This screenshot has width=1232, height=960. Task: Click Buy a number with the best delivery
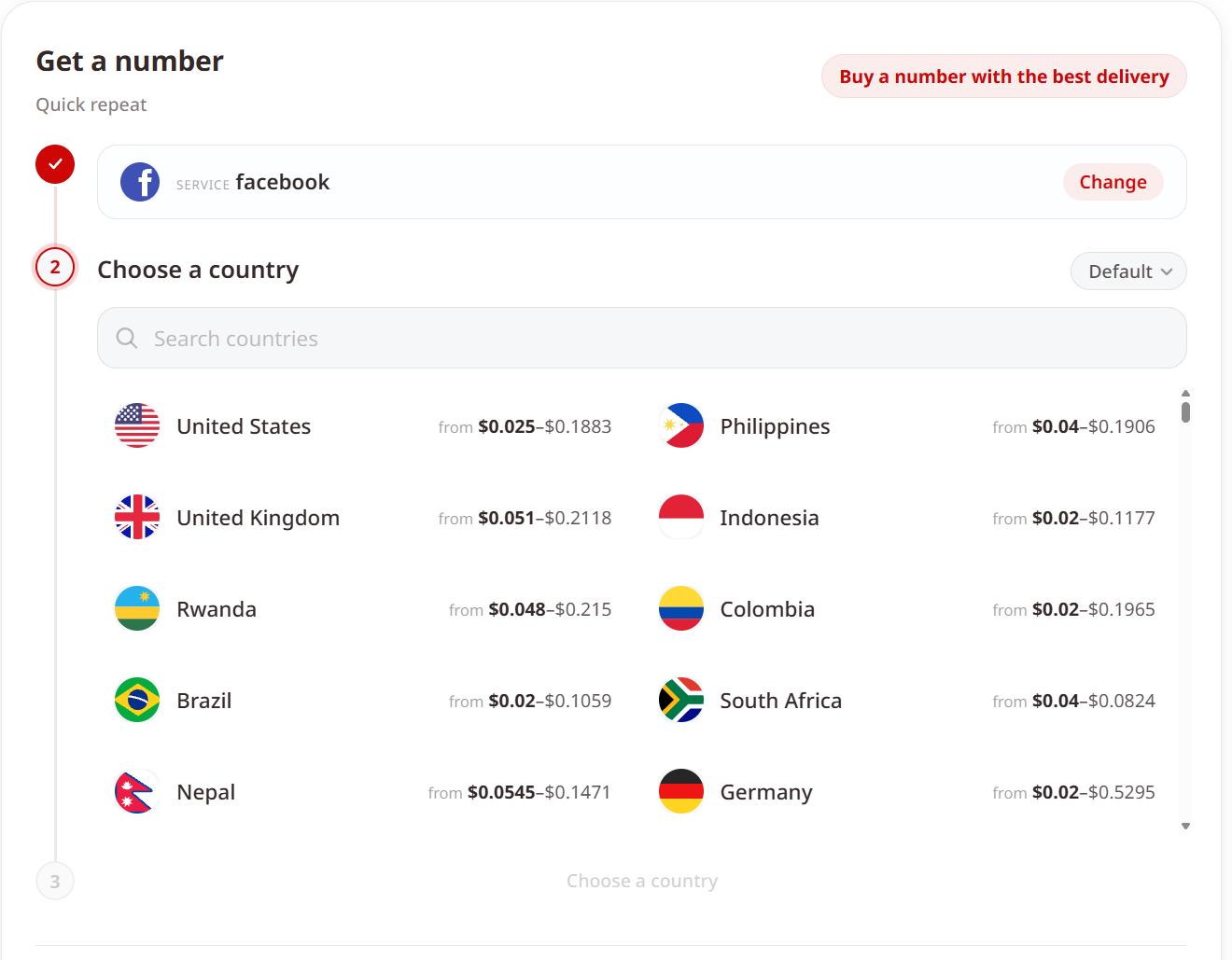1003,77
